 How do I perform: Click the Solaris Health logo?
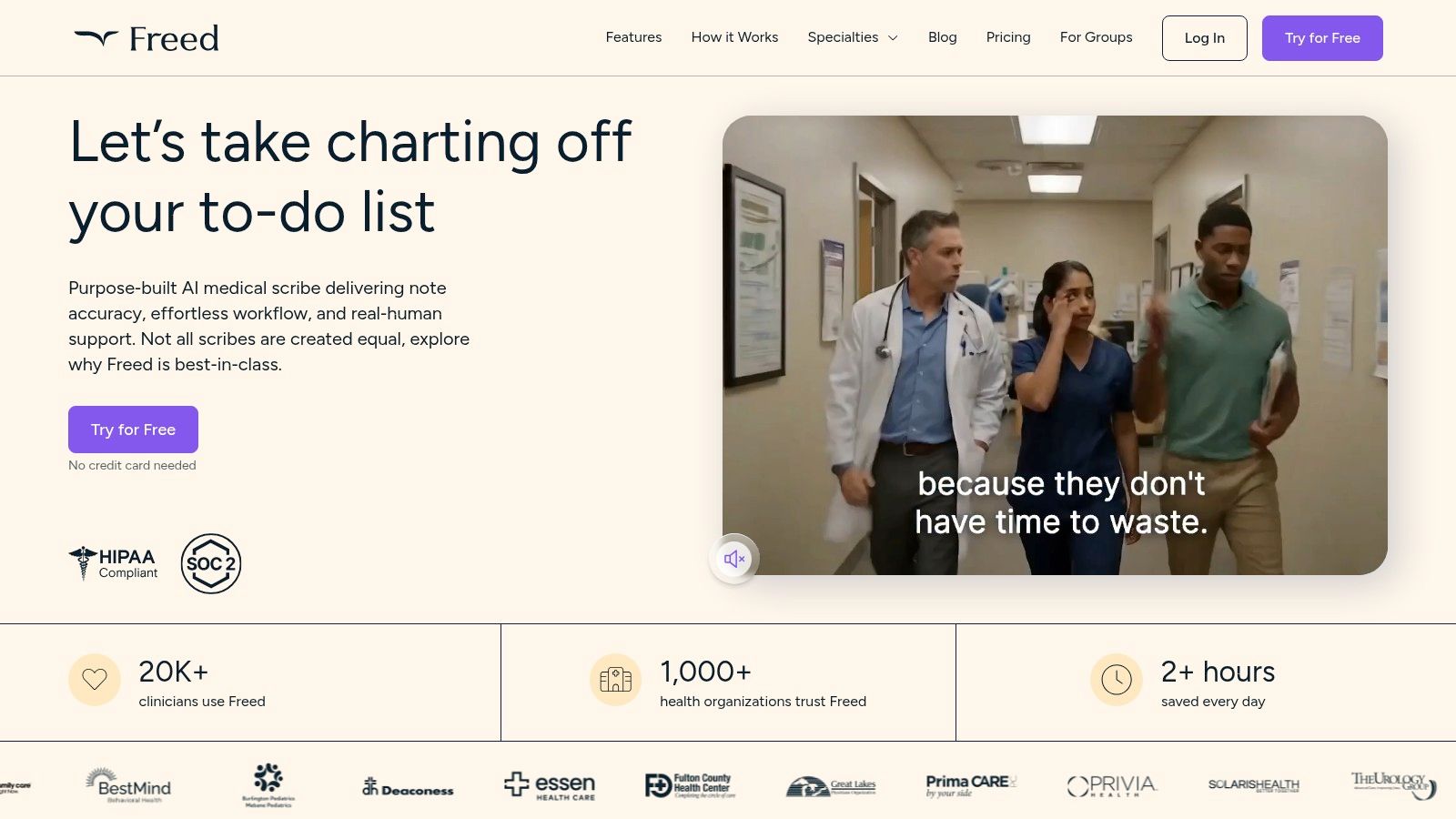pyautogui.click(x=1254, y=784)
